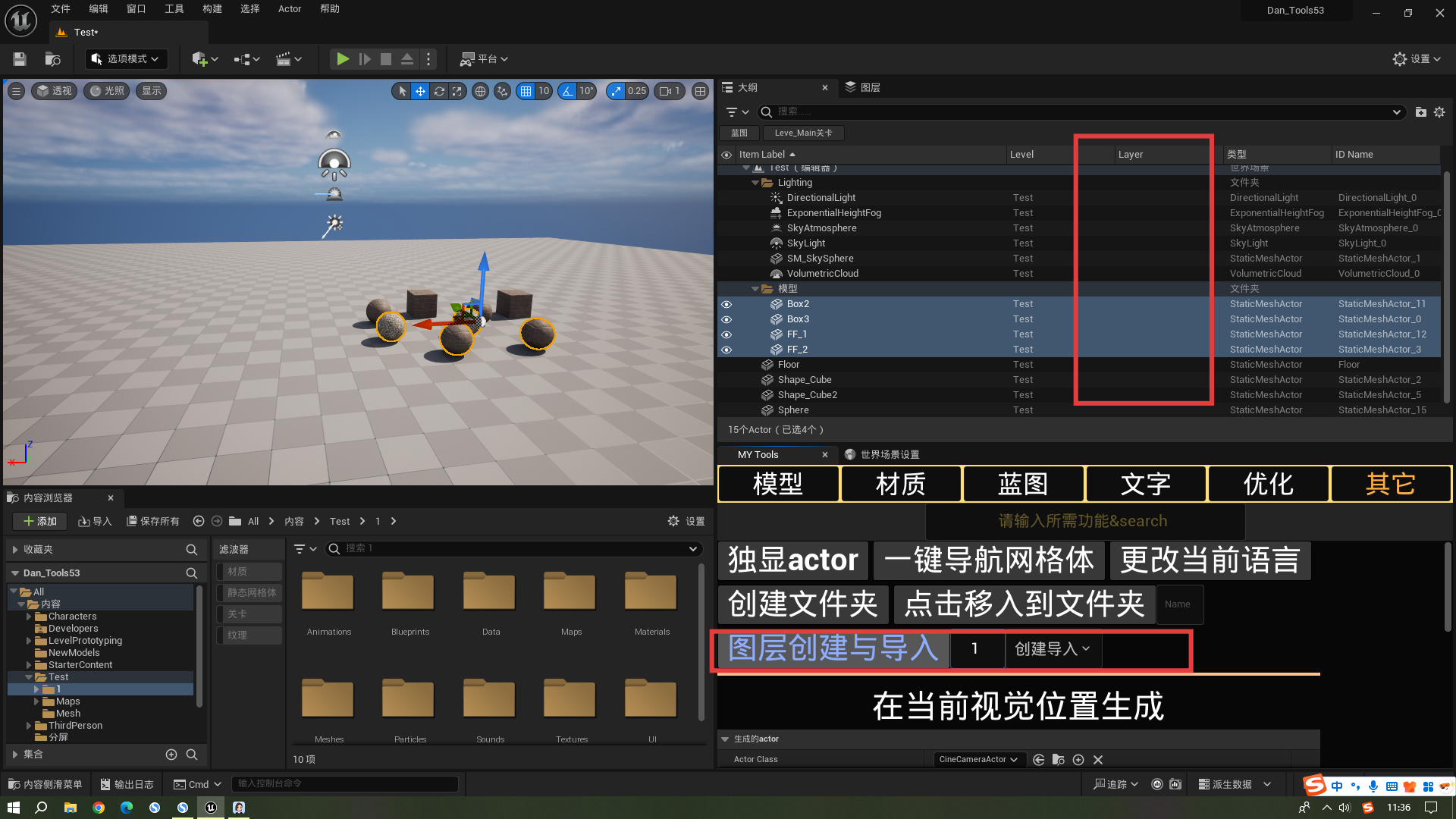Use the selected asset arrow for Actor Class
Image resolution: width=1456 pixels, height=819 pixels.
tap(1038, 760)
